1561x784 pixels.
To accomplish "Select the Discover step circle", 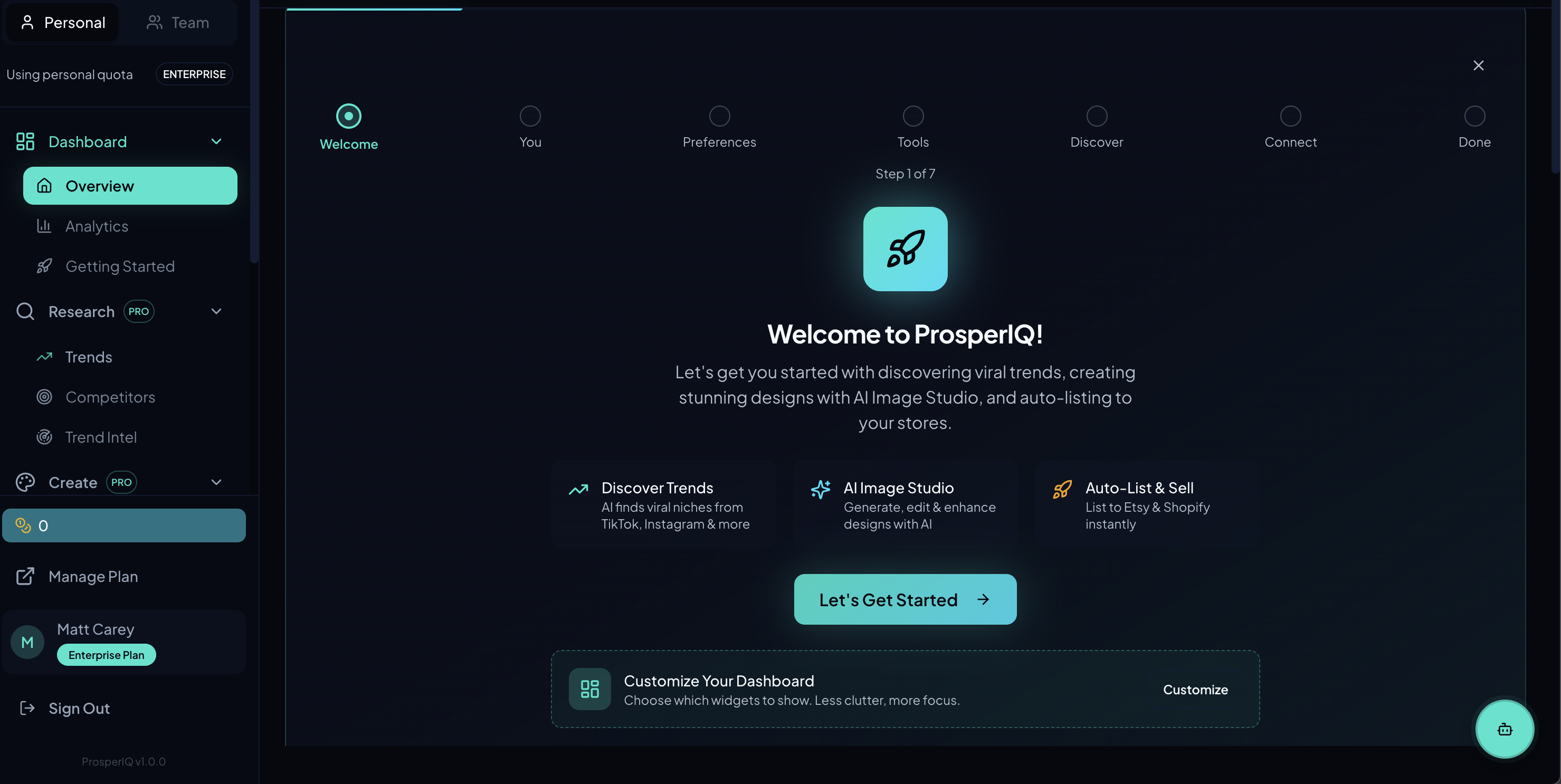I will (1096, 116).
